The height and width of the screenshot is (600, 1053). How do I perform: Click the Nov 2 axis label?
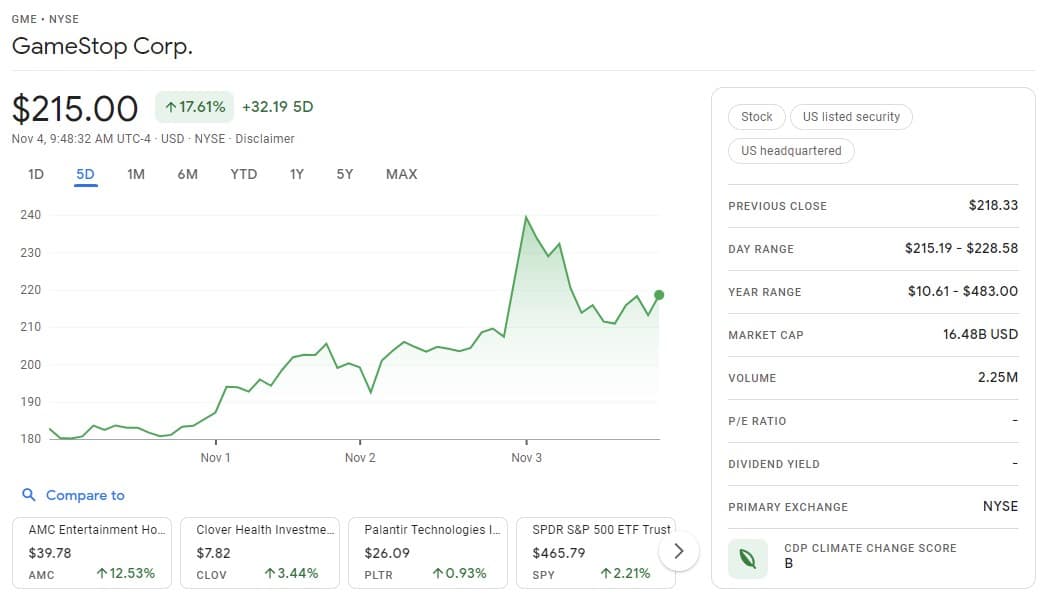pos(360,458)
